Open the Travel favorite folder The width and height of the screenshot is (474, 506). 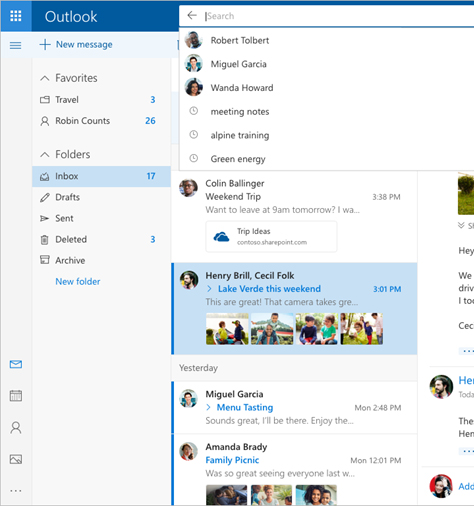pyautogui.click(x=101, y=100)
